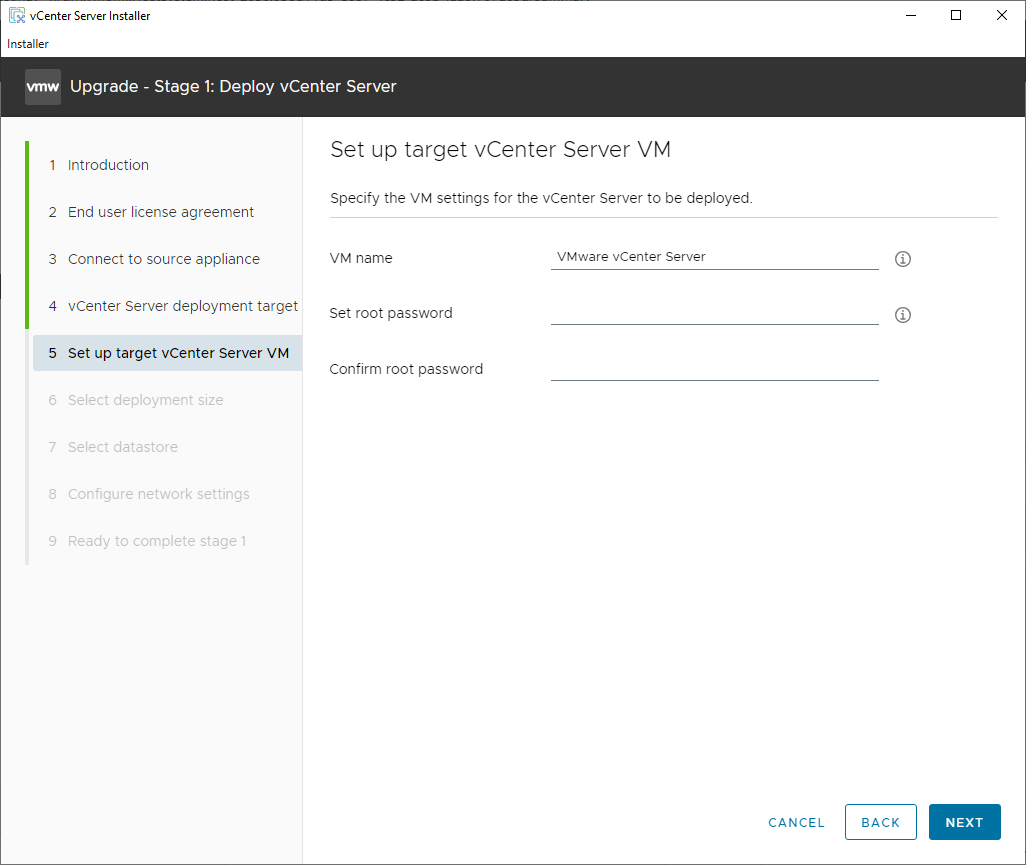Click Select deployment size step
Screen dimensions: 1026x865
point(145,400)
